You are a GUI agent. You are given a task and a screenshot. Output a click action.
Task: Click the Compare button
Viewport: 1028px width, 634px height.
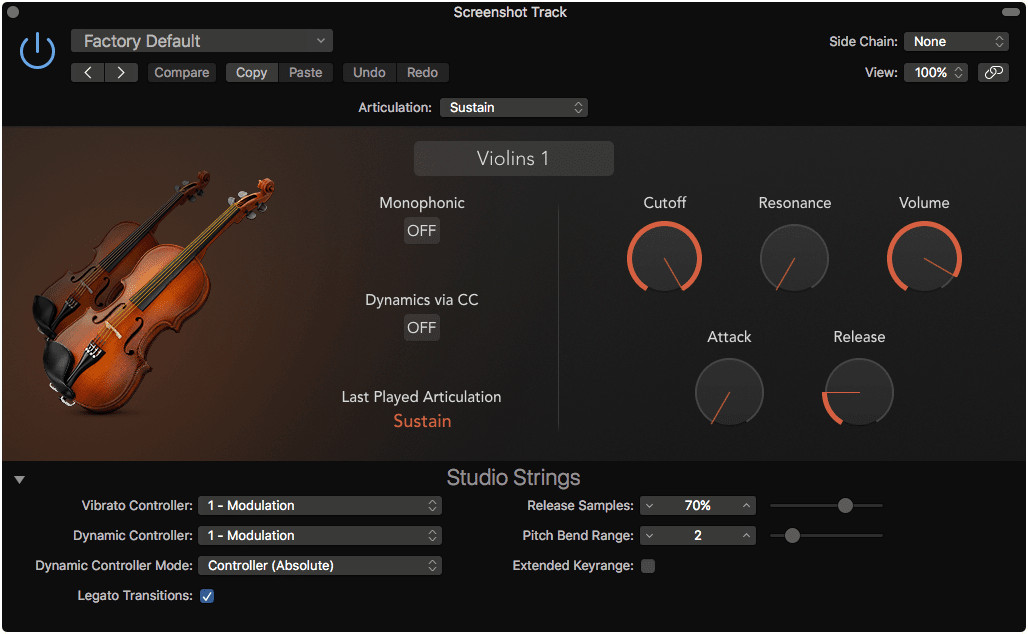pyautogui.click(x=181, y=72)
